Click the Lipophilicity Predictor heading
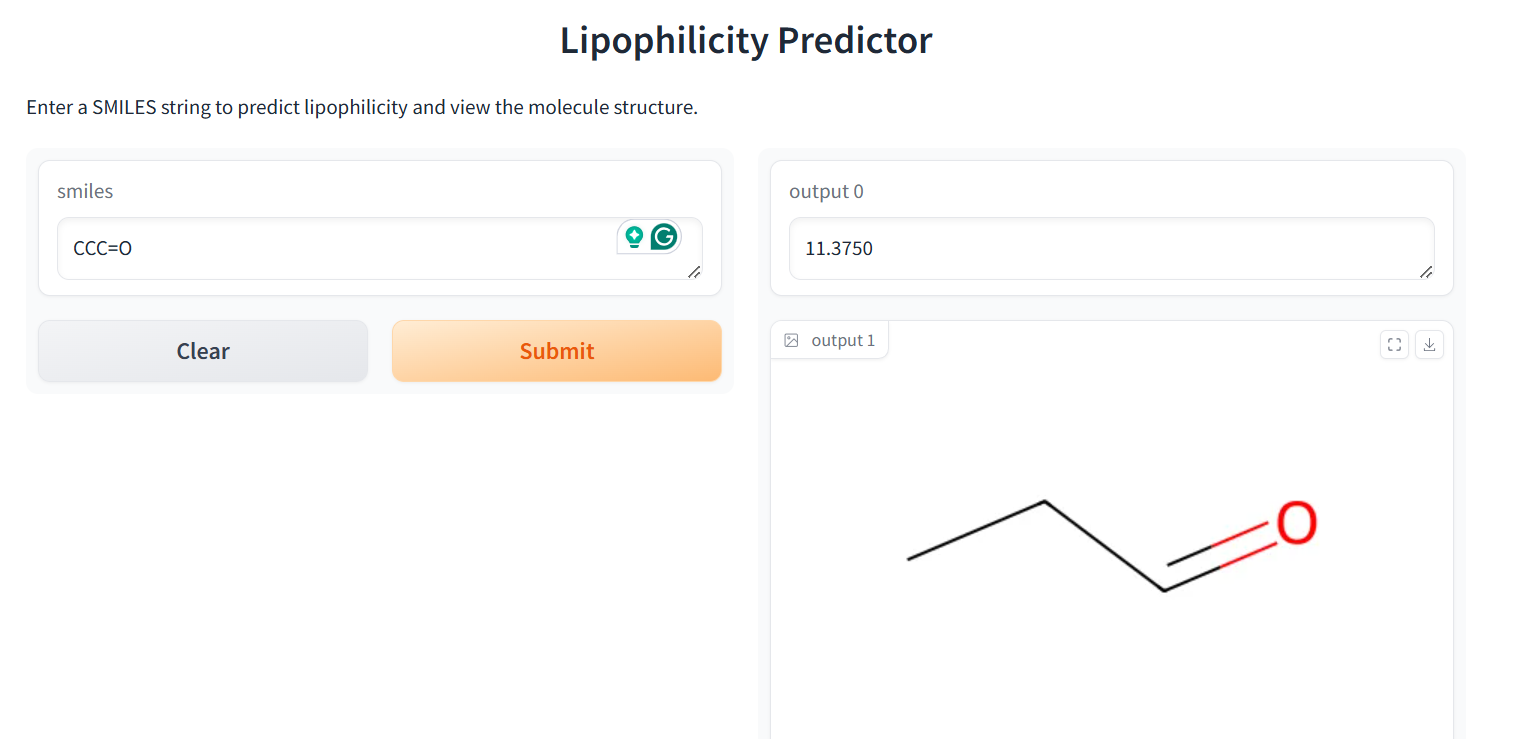 click(746, 41)
